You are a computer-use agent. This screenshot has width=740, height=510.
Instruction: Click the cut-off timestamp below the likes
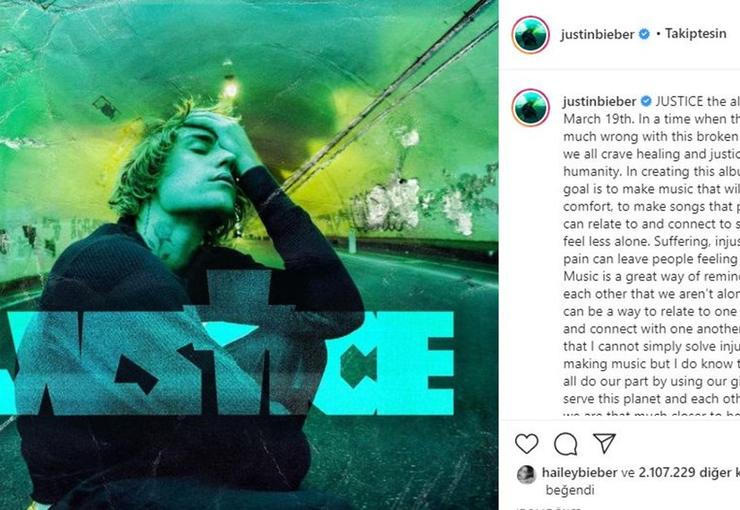pos(547,508)
